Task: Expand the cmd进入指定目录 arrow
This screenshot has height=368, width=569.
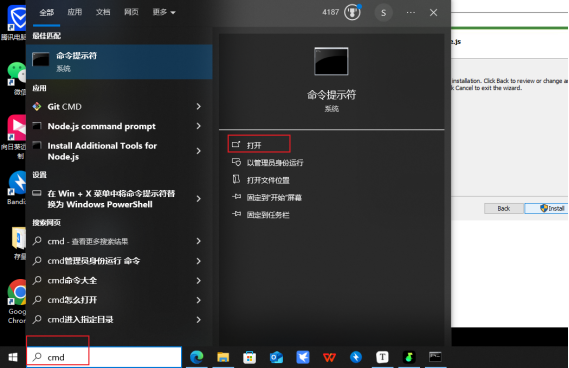Action: click(x=198, y=320)
